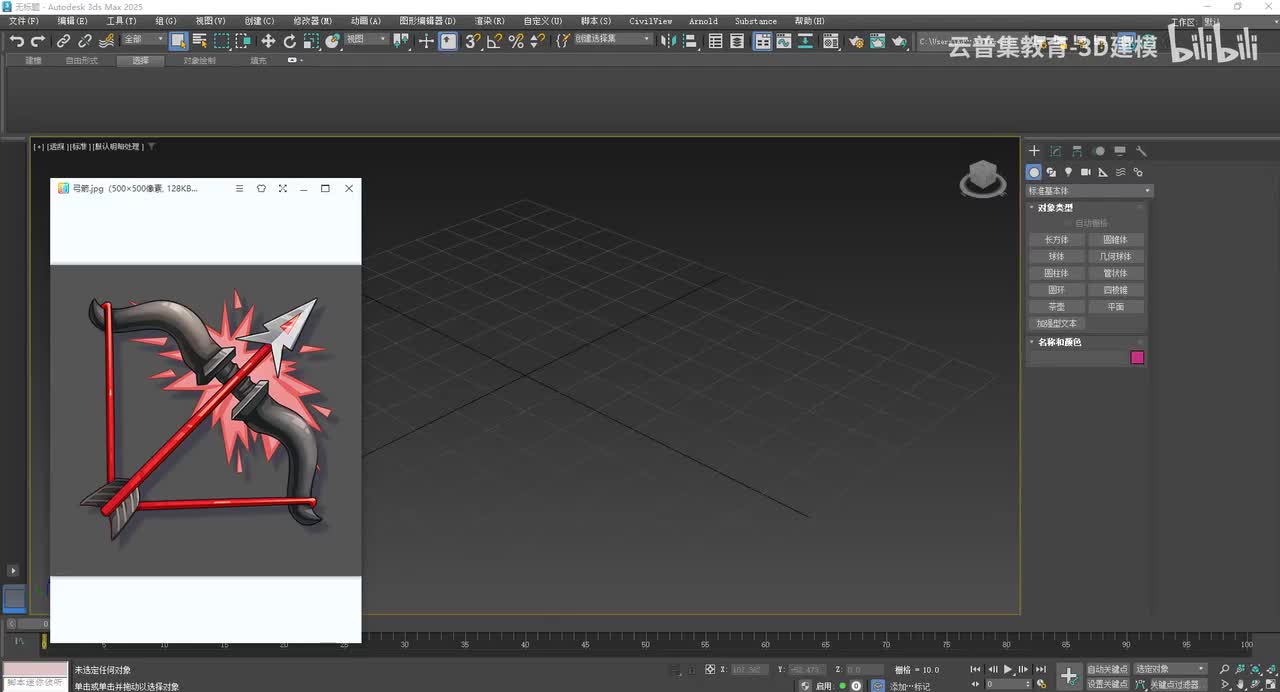Toggle Auto Key (自动关键点) mode

coord(1107,669)
